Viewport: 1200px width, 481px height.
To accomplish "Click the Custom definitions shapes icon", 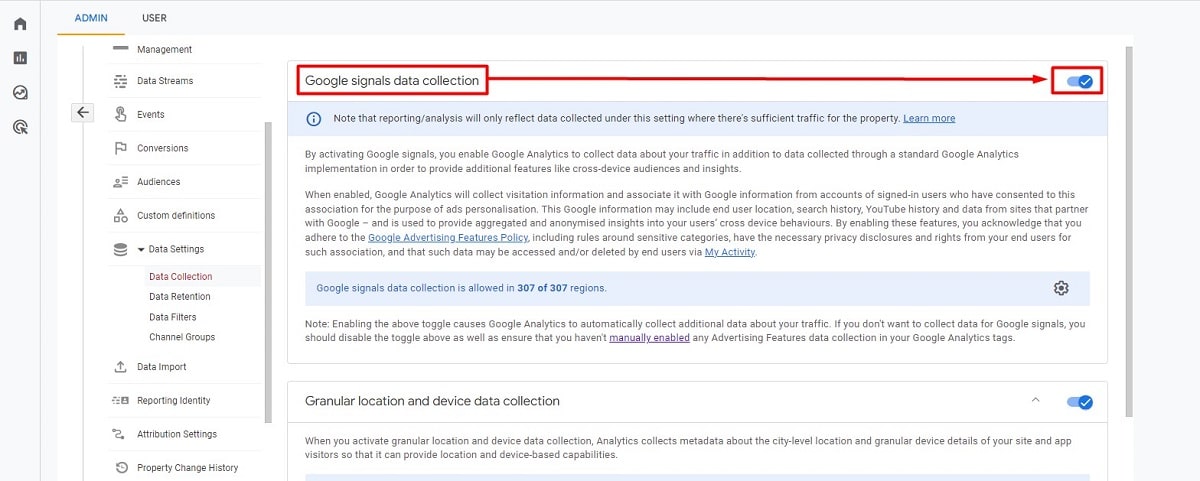I will tap(120, 215).
